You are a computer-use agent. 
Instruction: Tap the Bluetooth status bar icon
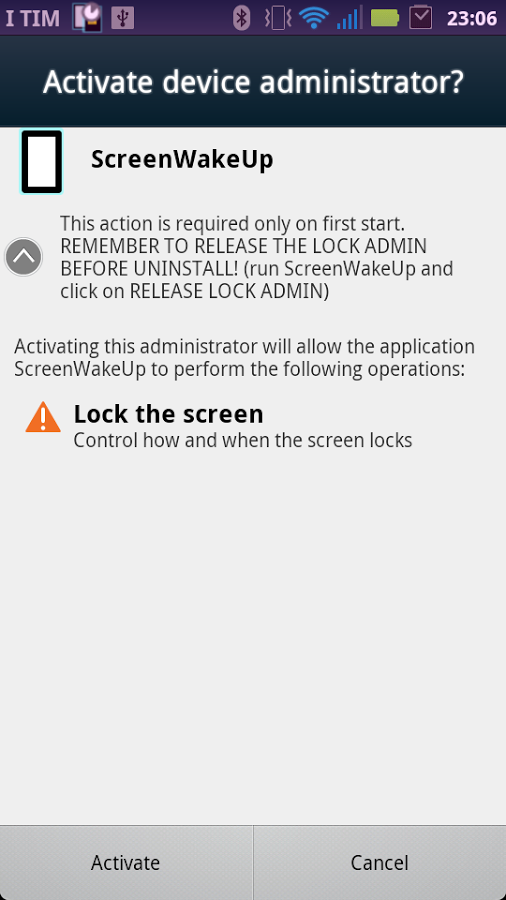click(242, 18)
